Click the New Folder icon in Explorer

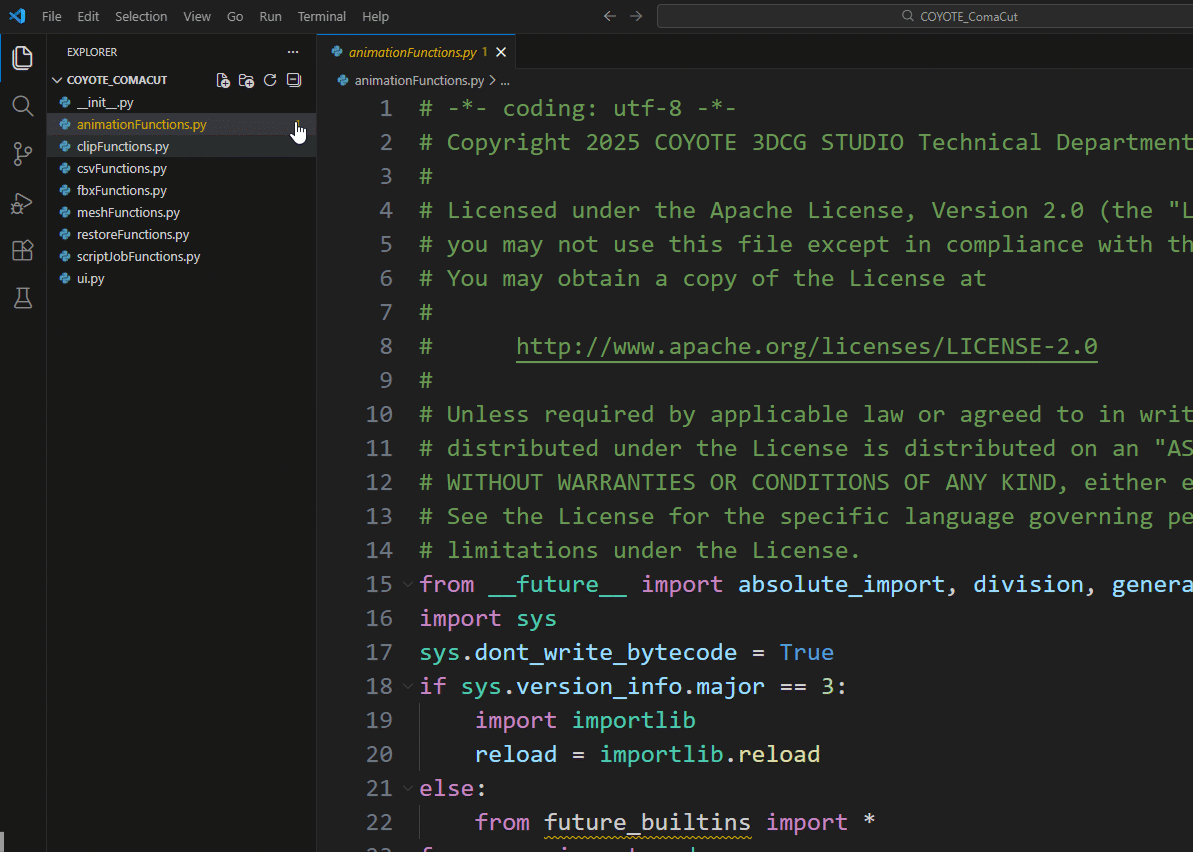246,80
